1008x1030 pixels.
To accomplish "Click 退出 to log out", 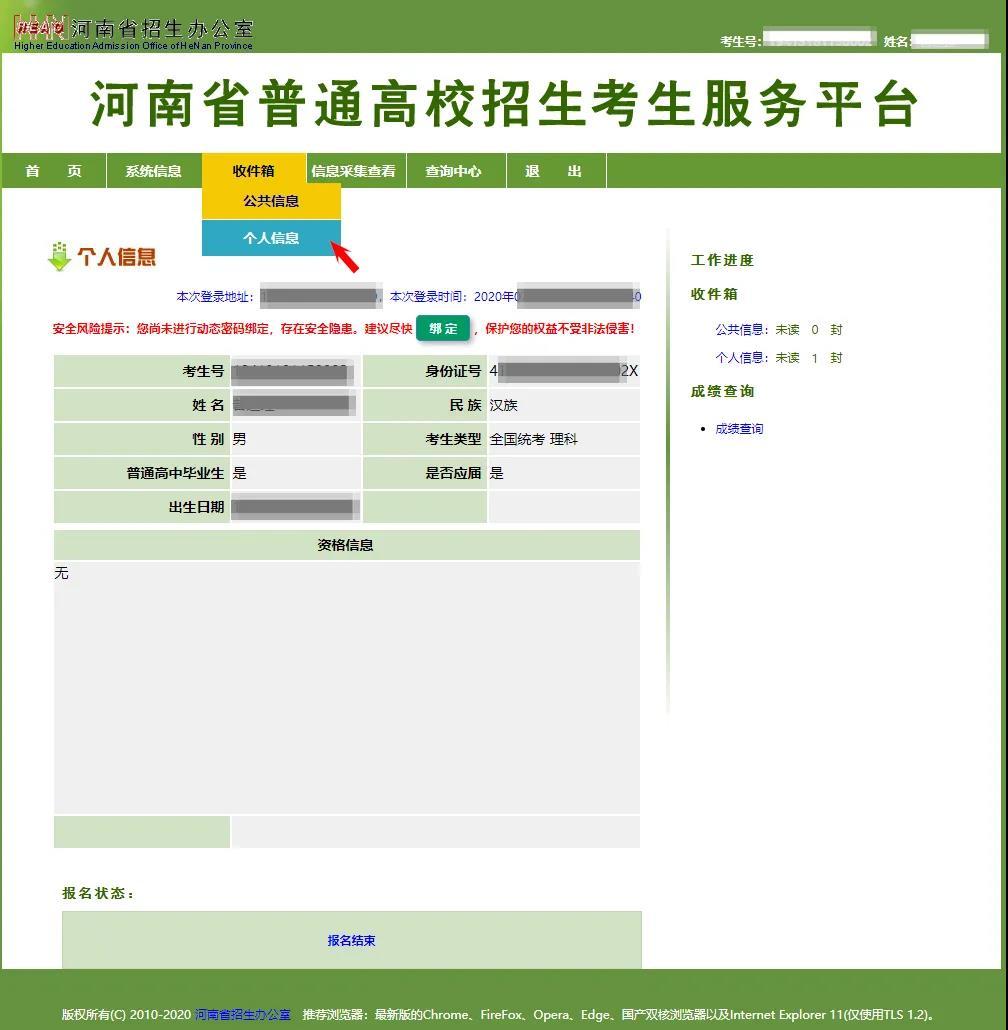I will pyautogui.click(x=550, y=170).
